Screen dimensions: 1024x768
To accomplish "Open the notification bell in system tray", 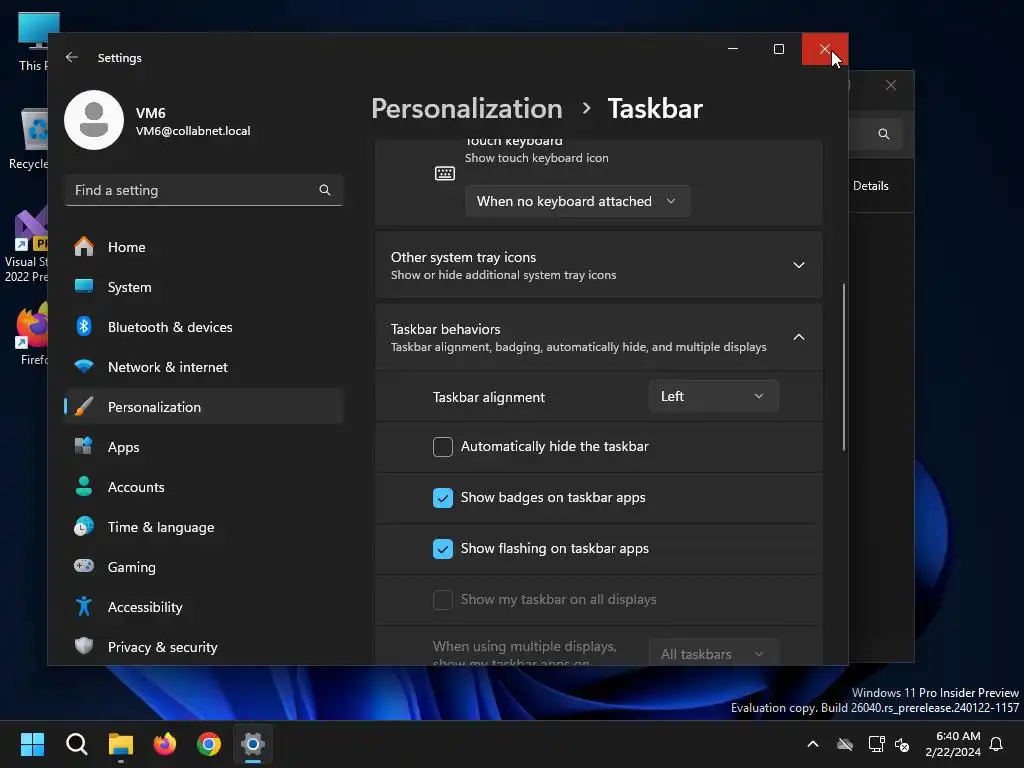I will 997,744.
